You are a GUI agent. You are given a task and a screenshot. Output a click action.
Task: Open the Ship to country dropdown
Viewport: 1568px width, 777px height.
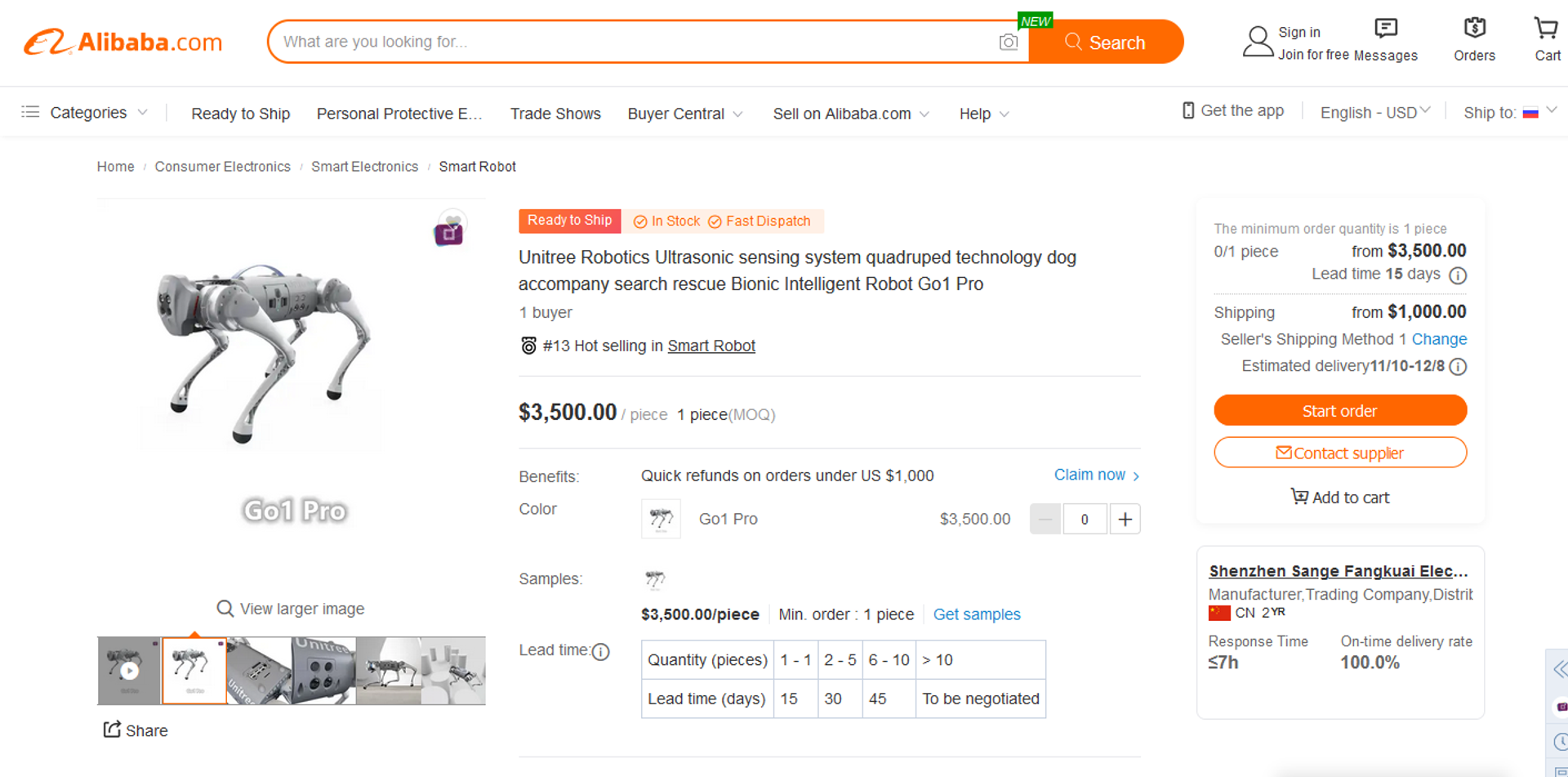(x=1510, y=112)
